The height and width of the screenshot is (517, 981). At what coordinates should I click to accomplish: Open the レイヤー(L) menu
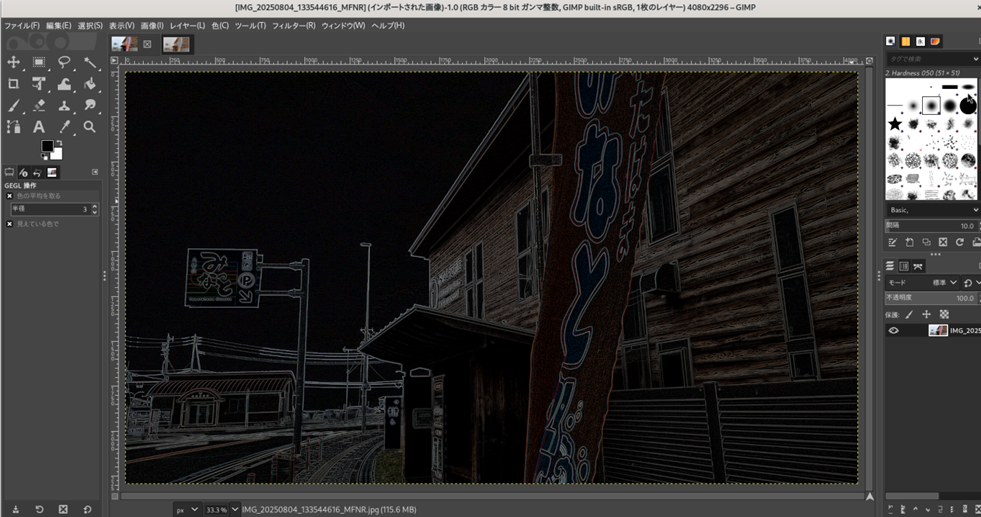[186, 25]
